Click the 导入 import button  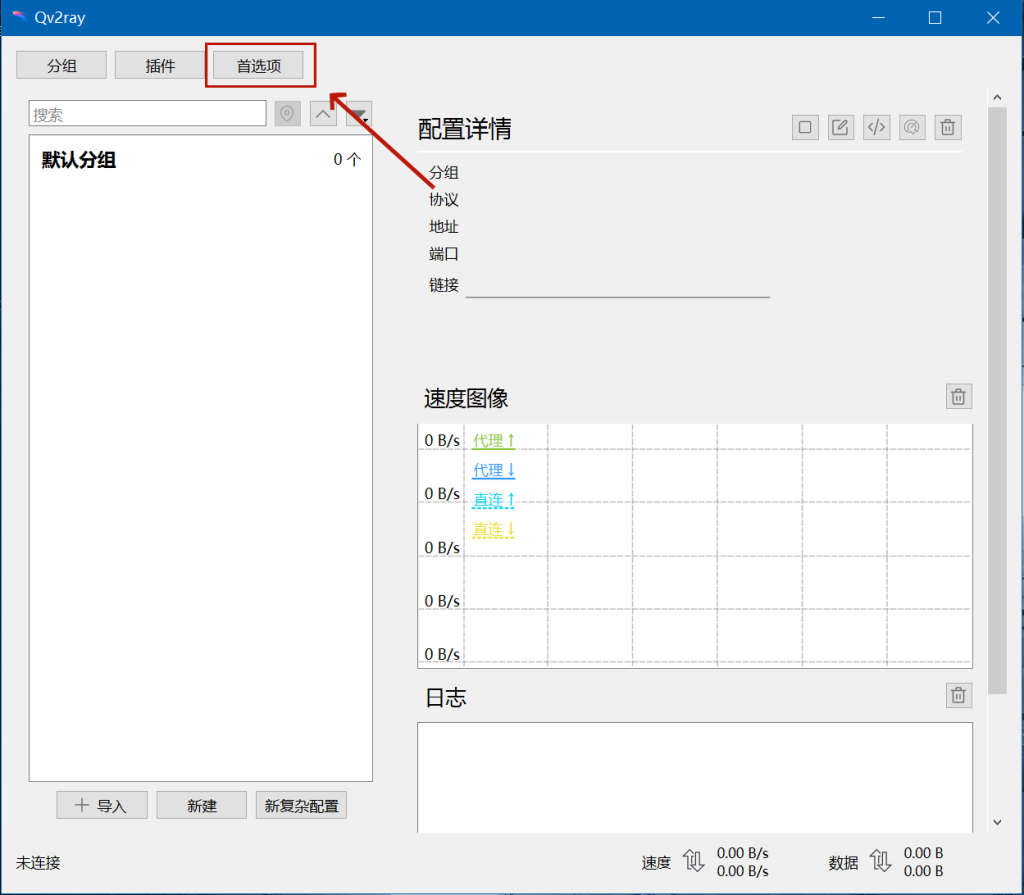(x=102, y=806)
